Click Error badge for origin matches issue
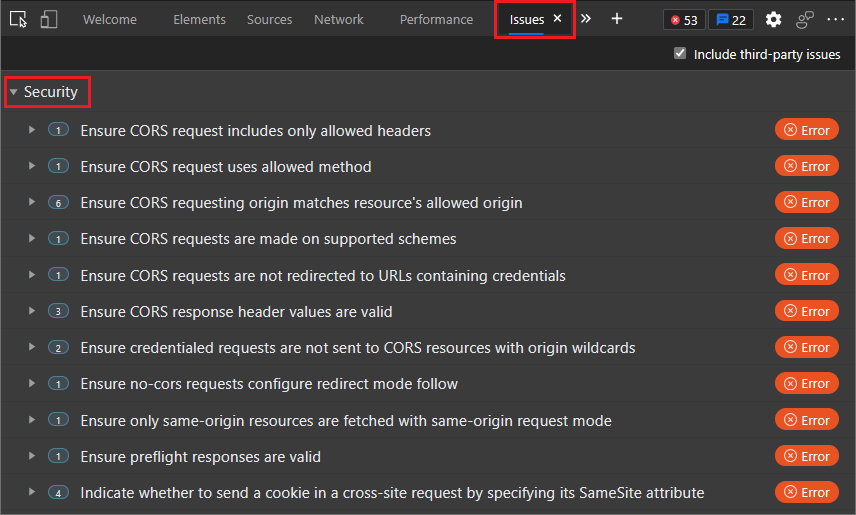856x515 pixels. pyautogui.click(x=807, y=202)
